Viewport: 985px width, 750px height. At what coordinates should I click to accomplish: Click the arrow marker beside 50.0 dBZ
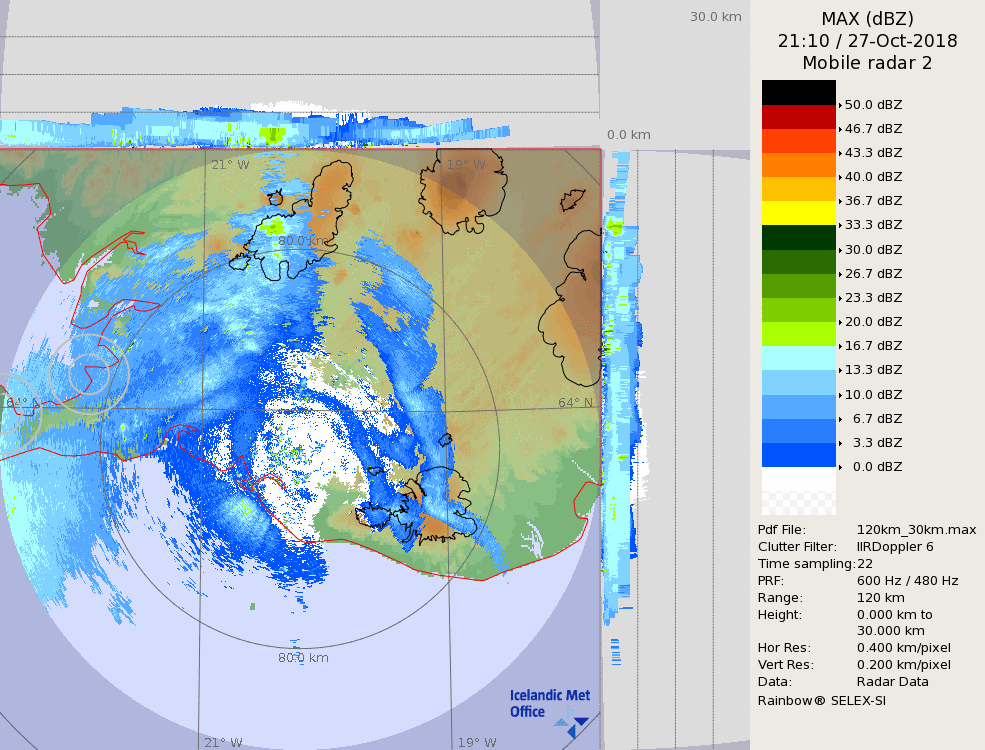(840, 105)
